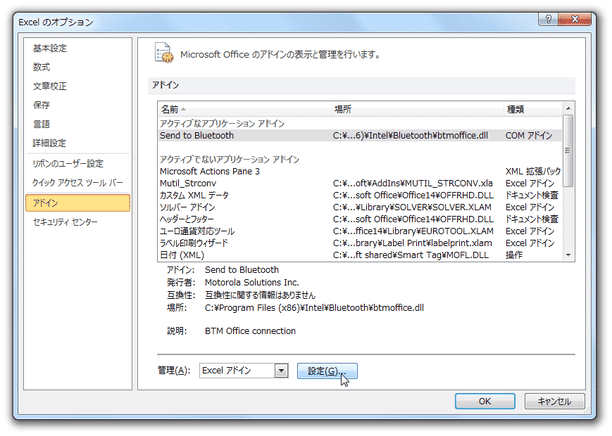This screenshot has height=436, width=612.
Task: Click the キャンセル button
Action: coord(554,401)
